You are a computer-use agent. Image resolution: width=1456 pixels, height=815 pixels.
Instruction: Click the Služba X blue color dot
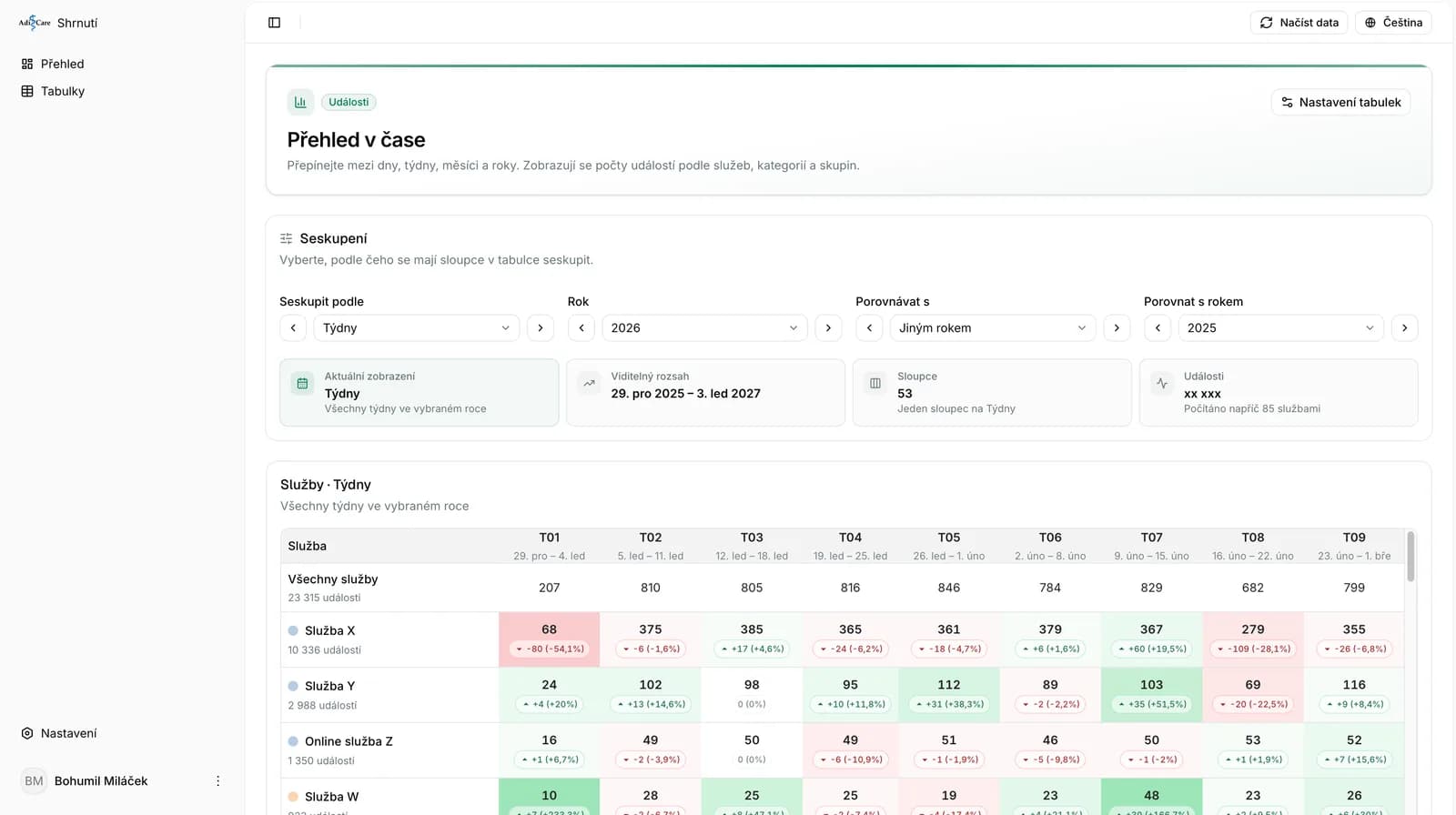tap(293, 630)
